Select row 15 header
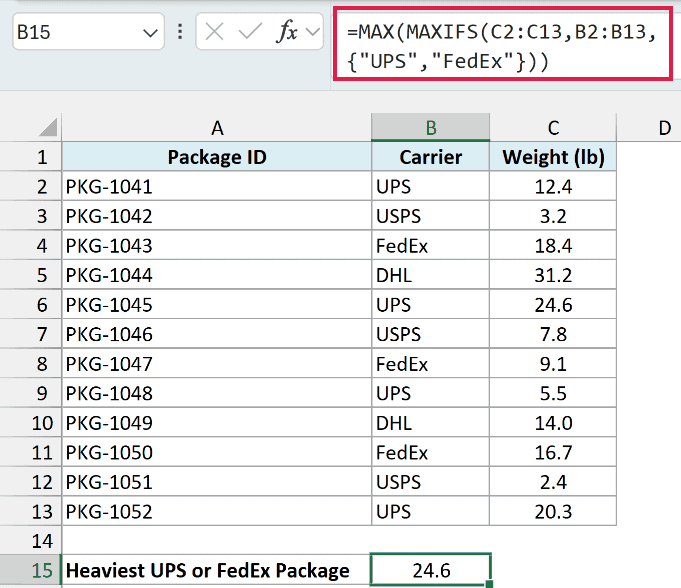 [x=31, y=570]
